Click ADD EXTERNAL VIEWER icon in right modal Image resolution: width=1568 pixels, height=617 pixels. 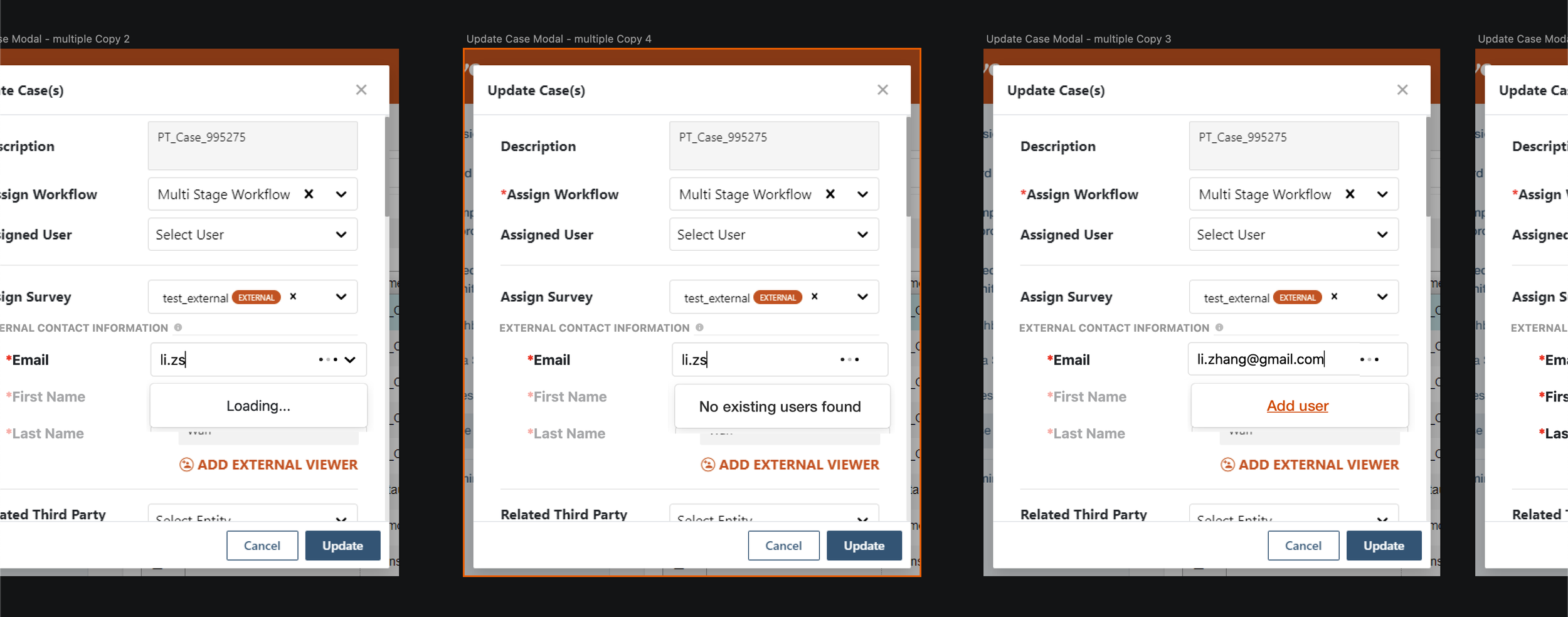pos(1227,465)
